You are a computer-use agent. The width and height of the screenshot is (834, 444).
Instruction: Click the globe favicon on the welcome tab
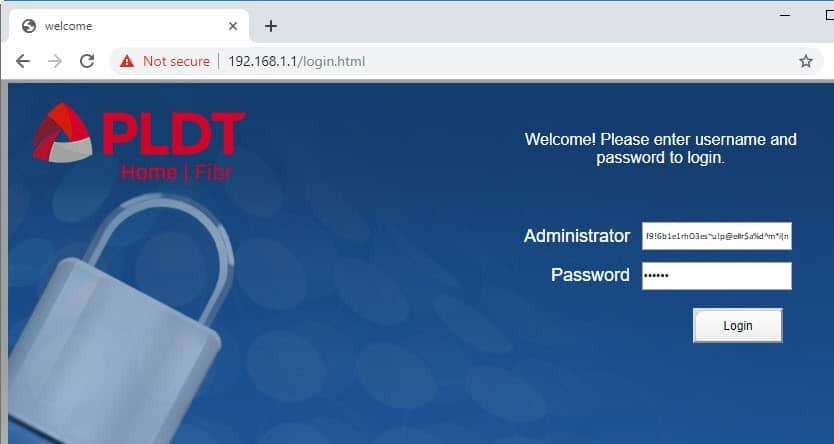click(29, 26)
